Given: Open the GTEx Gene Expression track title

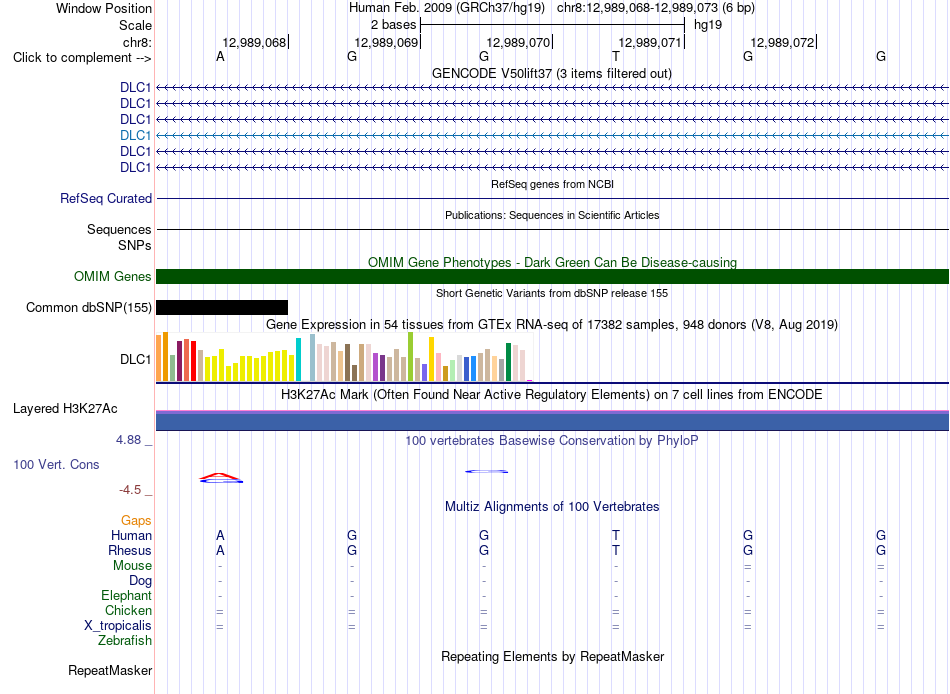Looking at the screenshot, I should click(552, 324).
